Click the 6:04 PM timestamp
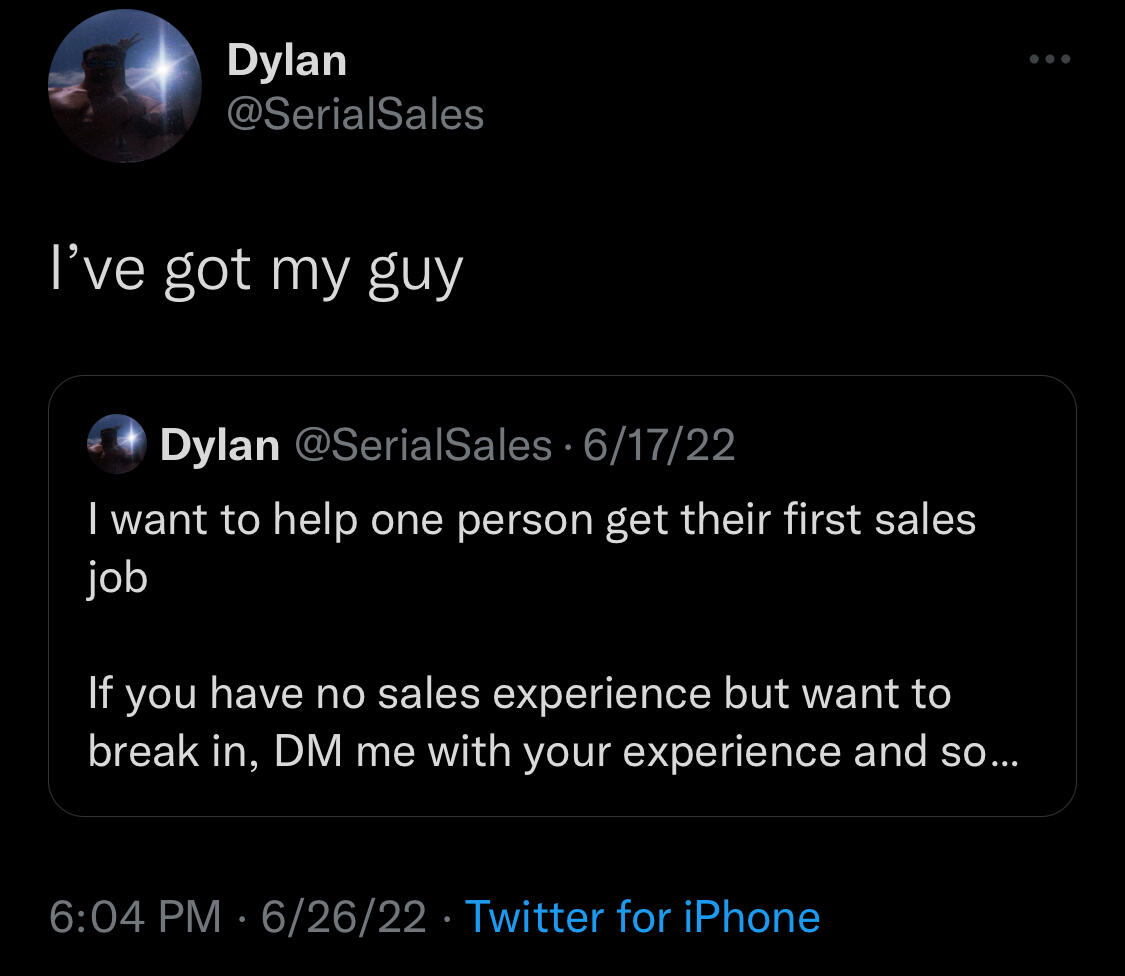 tap(135, 916)
